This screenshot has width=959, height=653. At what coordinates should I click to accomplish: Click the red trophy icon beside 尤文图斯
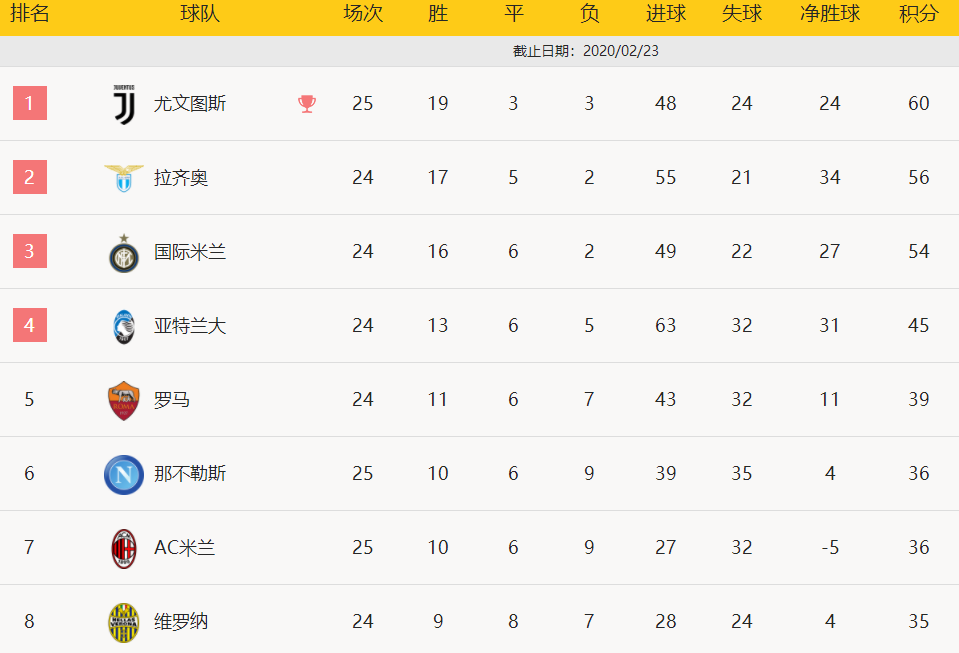pos(307,104)
